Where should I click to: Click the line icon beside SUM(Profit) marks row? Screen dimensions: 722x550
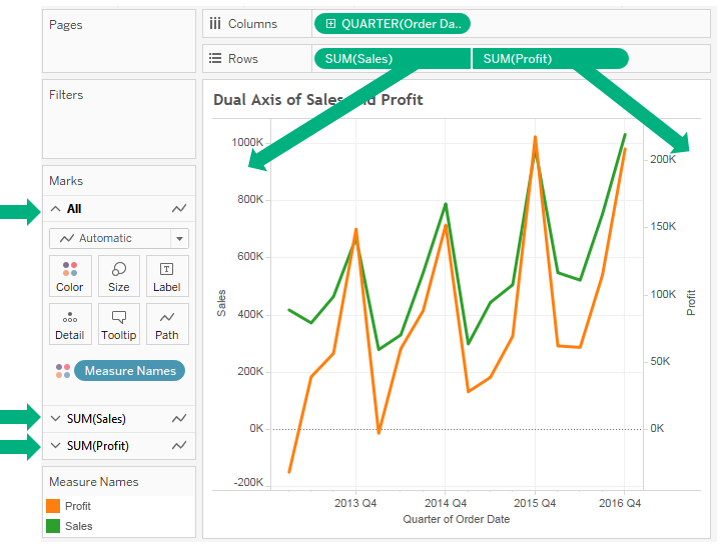tap(179, 445)
